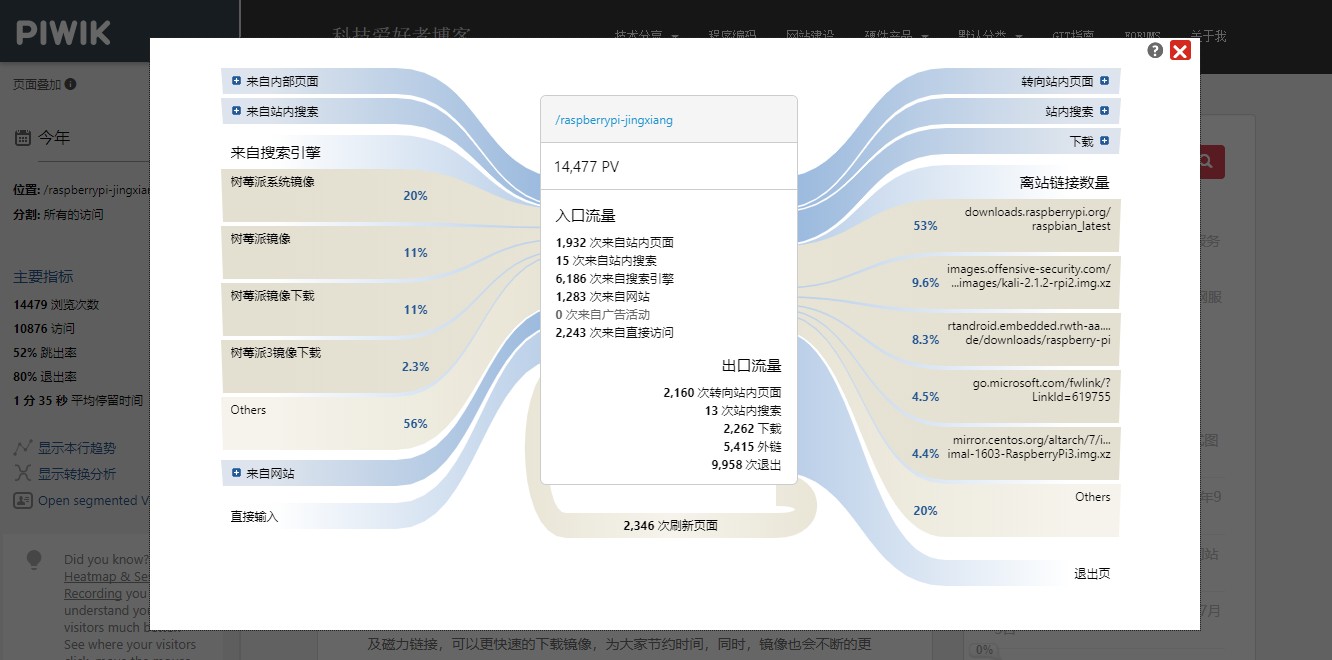1332x660 pixels.
Task: Click 2,243 次来自直接访问 row
Action: coord(614,332)
